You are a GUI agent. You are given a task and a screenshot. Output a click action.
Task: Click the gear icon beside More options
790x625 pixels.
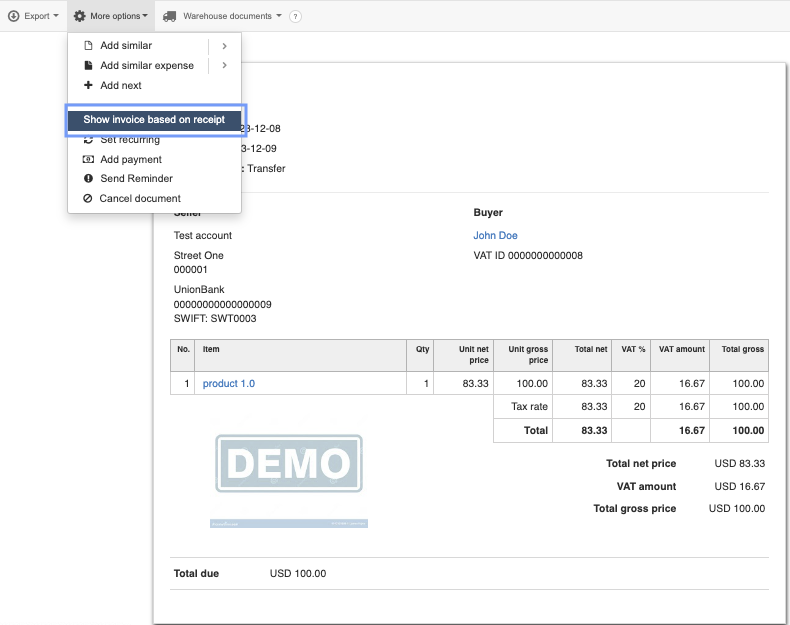tap(79, 16)
